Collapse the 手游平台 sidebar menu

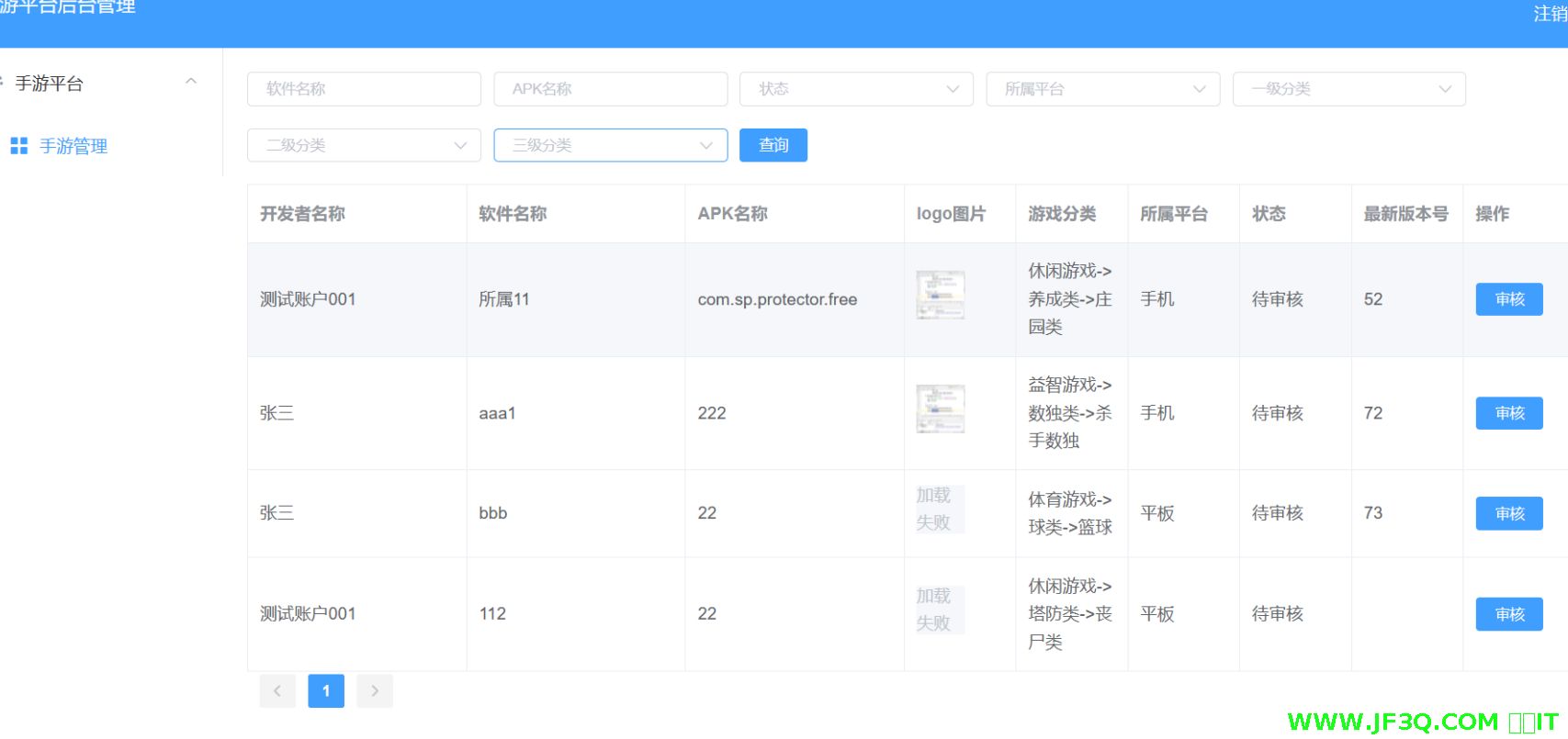click(x=191, y=82)
